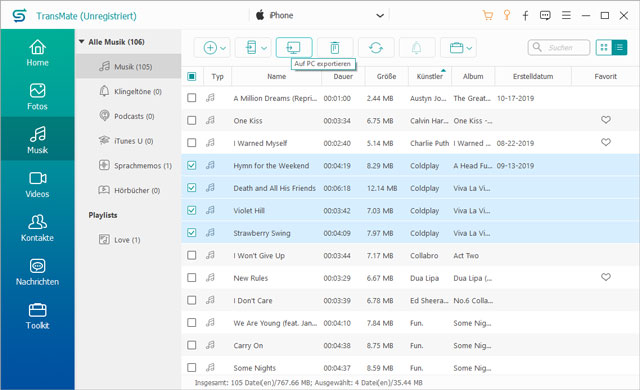
Task: Open the shopping cart purchase icon
Action: (x=487, y=16)
